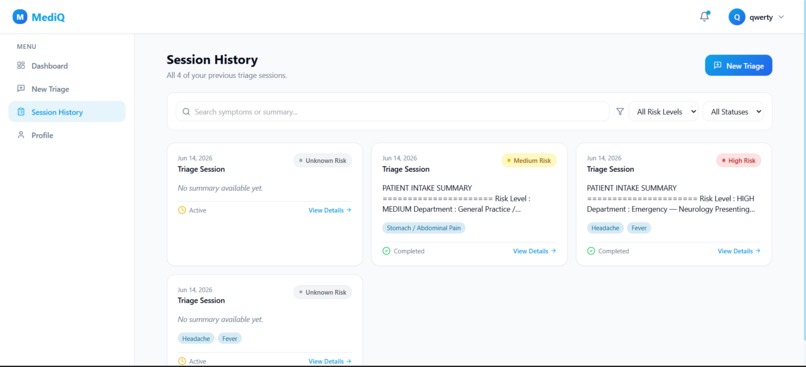Screen dimensions: 806x367
Task: Open the All Statuses dropdown
Action: (x=733, y=112)
